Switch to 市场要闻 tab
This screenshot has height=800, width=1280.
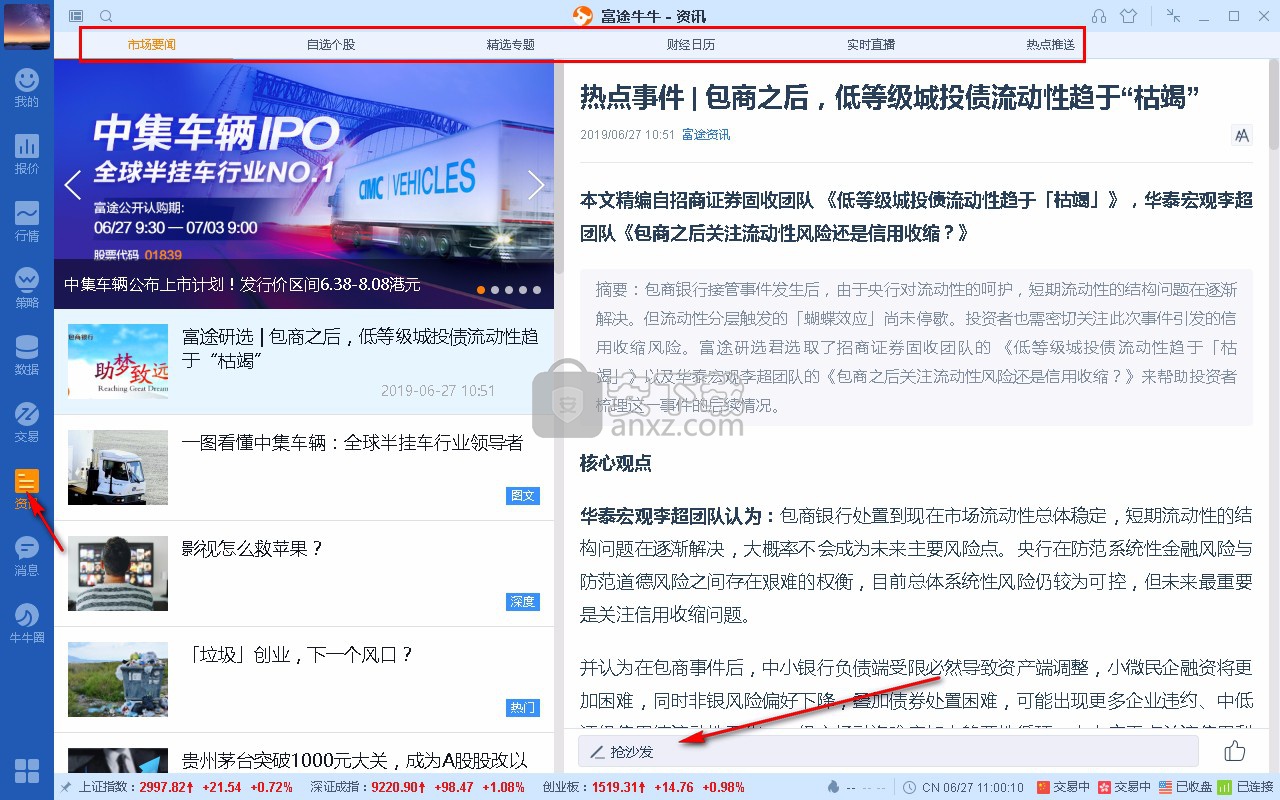[x=152, y=45]
